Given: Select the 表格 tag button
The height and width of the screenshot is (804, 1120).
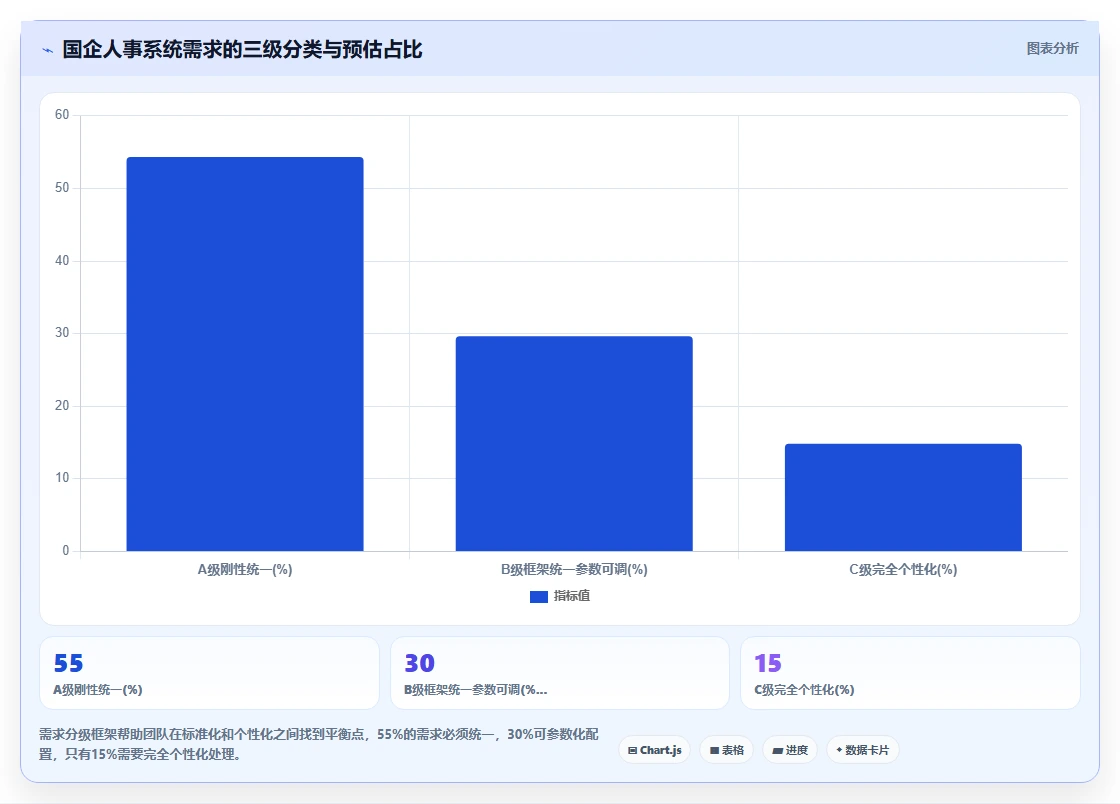Looking at the screenshot, I should [x=726, y=750].
